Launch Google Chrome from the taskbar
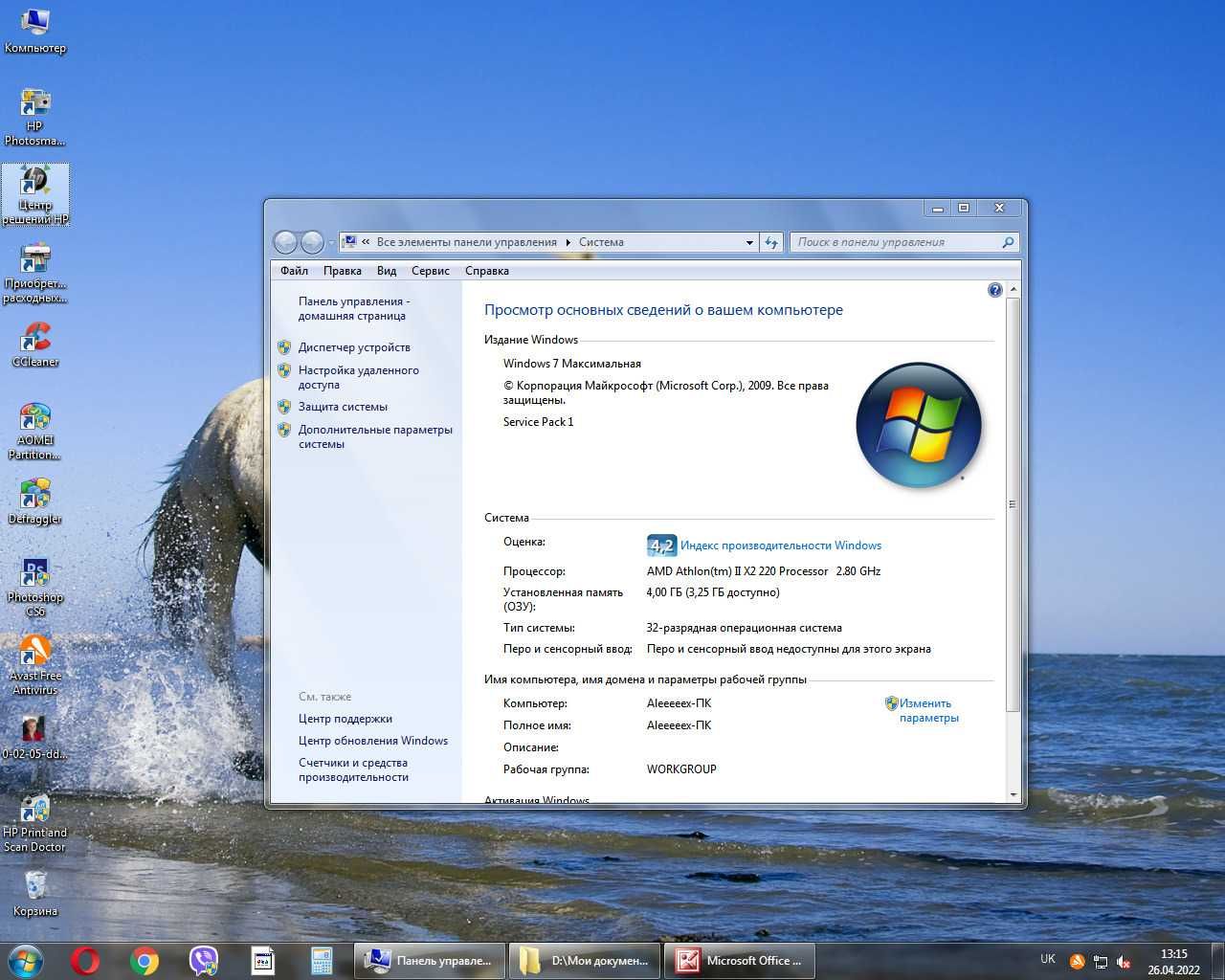This screenshot has height=980, width=1225. (x=145, y=961)
